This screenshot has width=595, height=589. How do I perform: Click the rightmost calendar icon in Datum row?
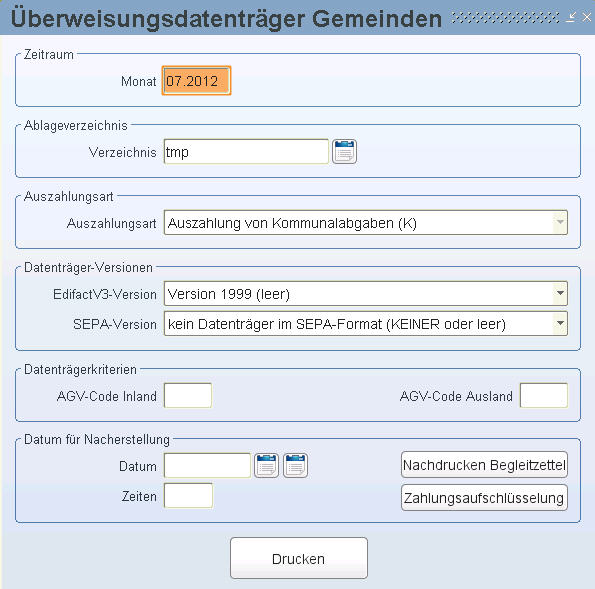tap(296, 465)
